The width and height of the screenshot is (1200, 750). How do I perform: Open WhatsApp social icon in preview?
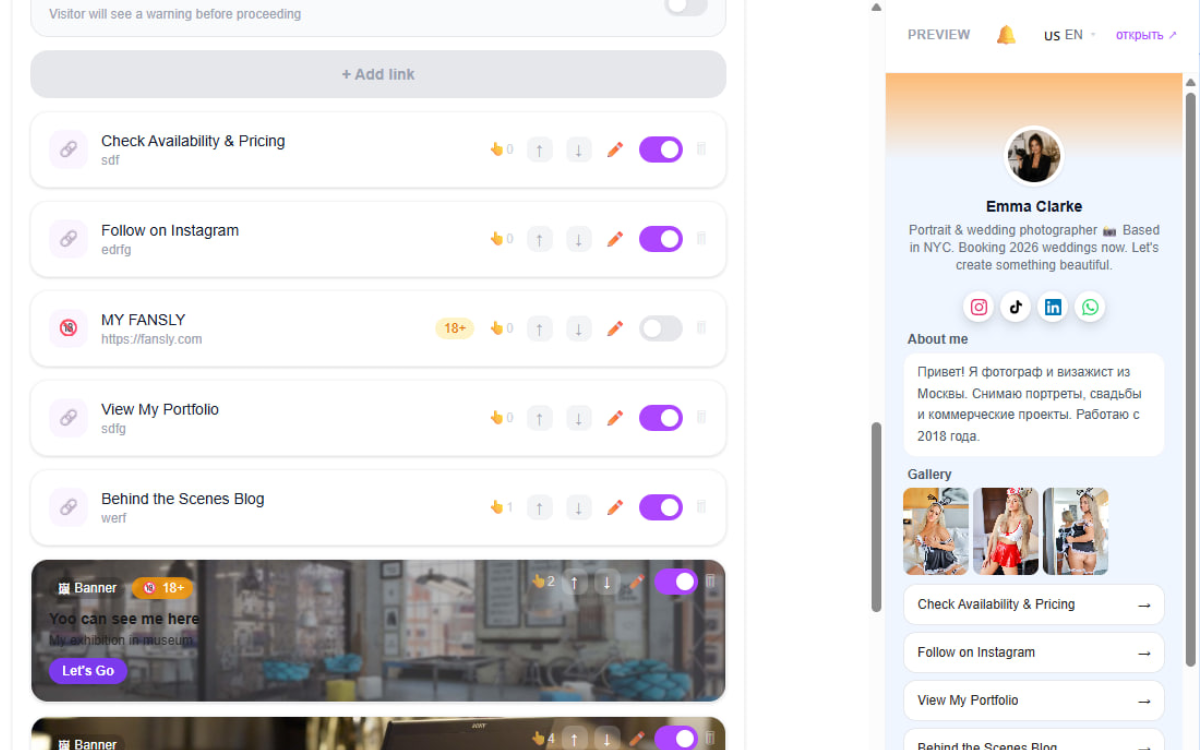pos(1090,307)
